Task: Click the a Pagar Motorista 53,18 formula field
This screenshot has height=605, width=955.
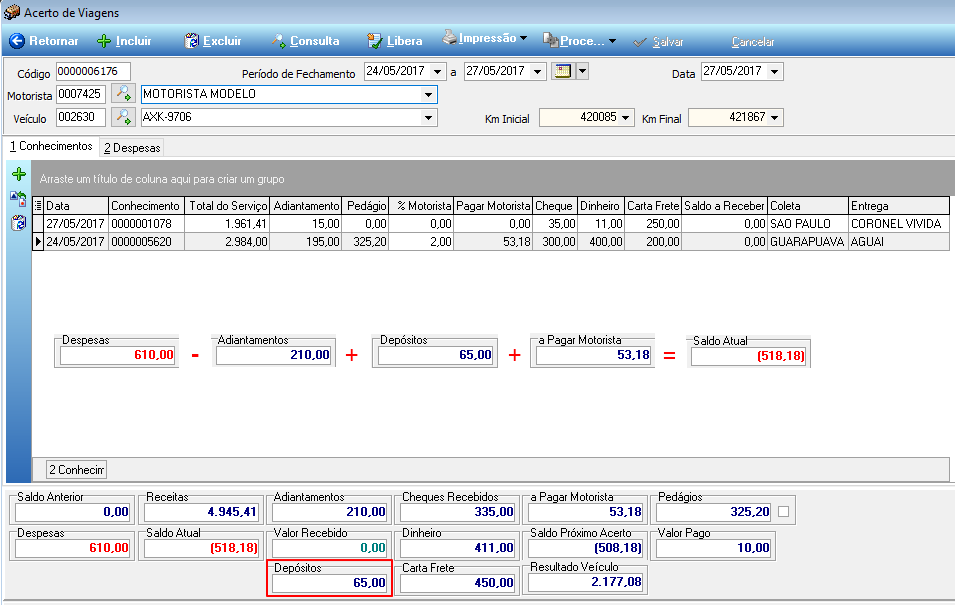Action: pyautogui.click(x=594, y=355)
